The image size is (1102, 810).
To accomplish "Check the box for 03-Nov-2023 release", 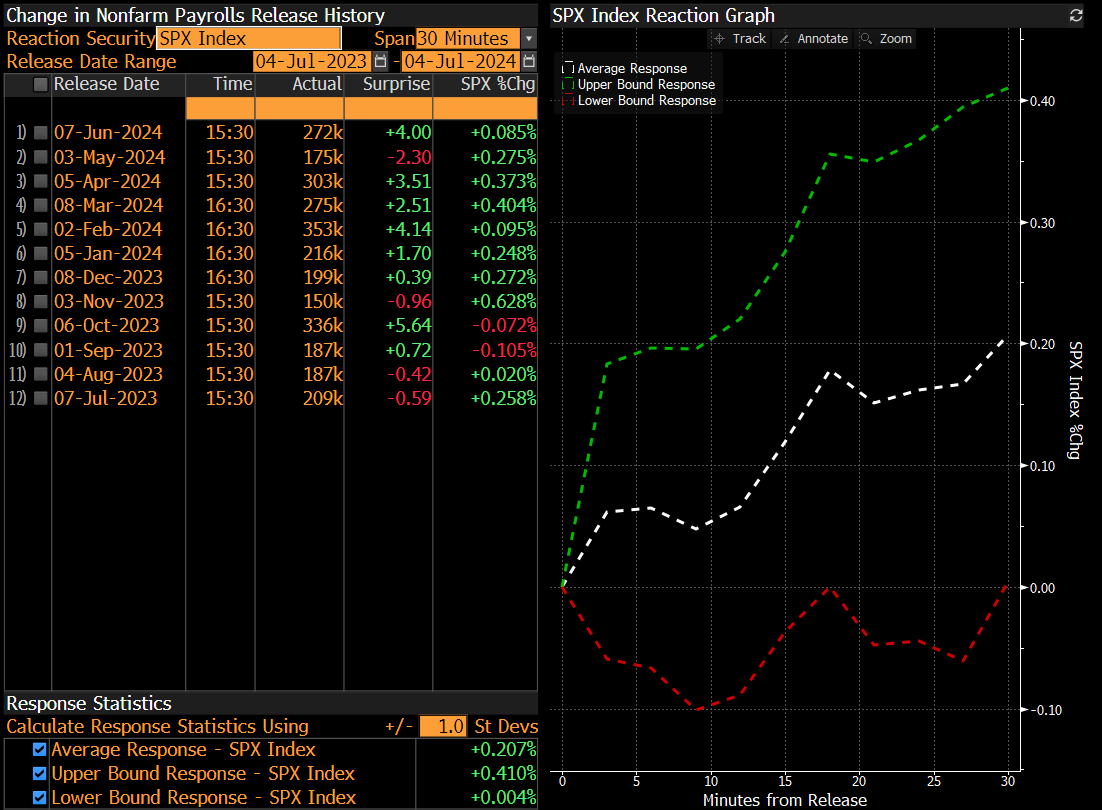I will (x=41, y=301).
